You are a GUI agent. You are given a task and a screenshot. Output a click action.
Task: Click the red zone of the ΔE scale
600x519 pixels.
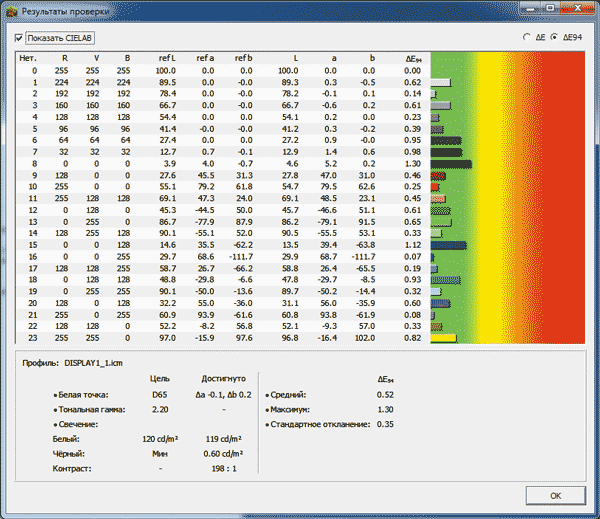(562, 198)
